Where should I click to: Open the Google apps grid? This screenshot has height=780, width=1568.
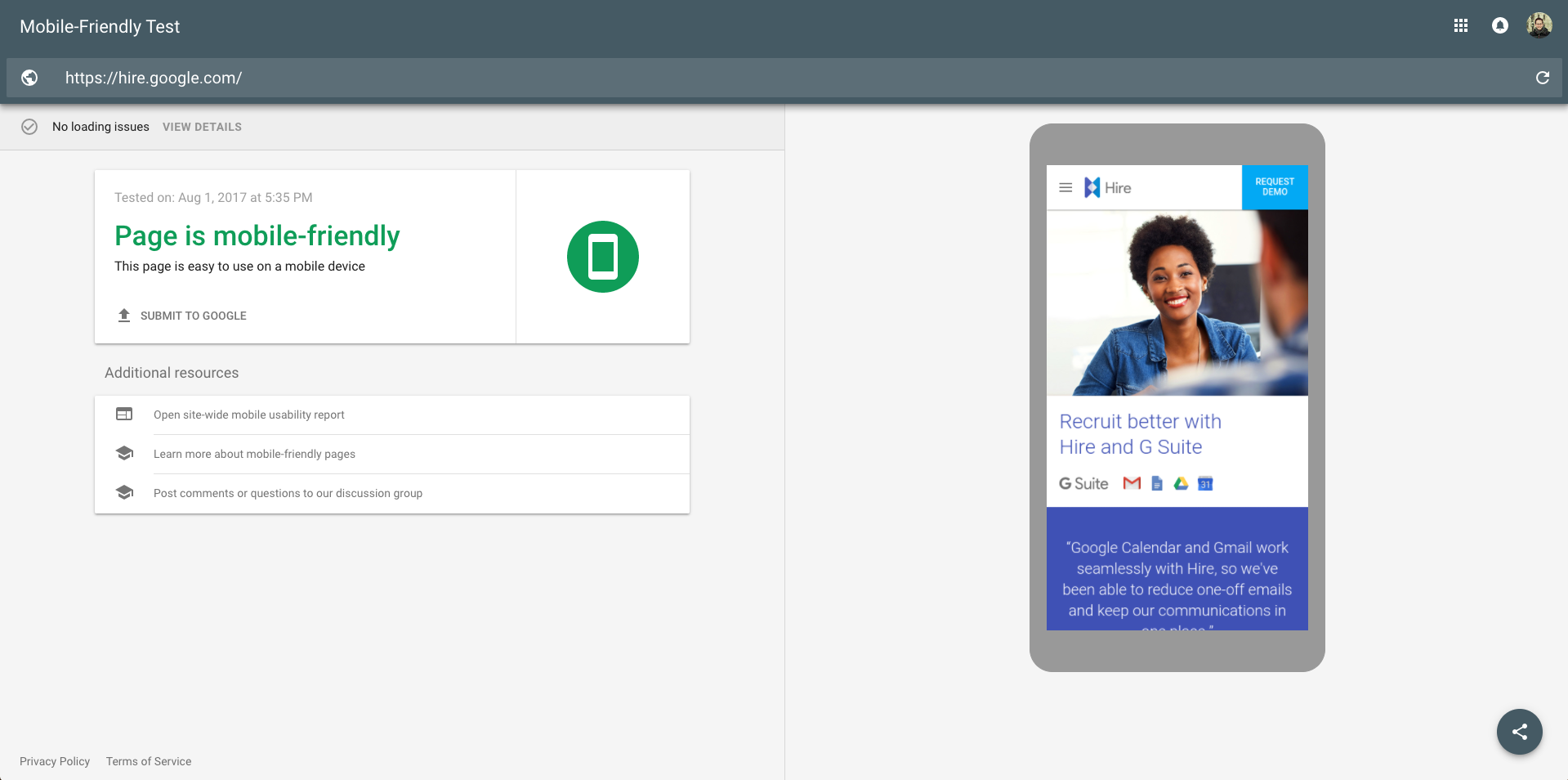pyautogui.click(x=1461, y=26)
